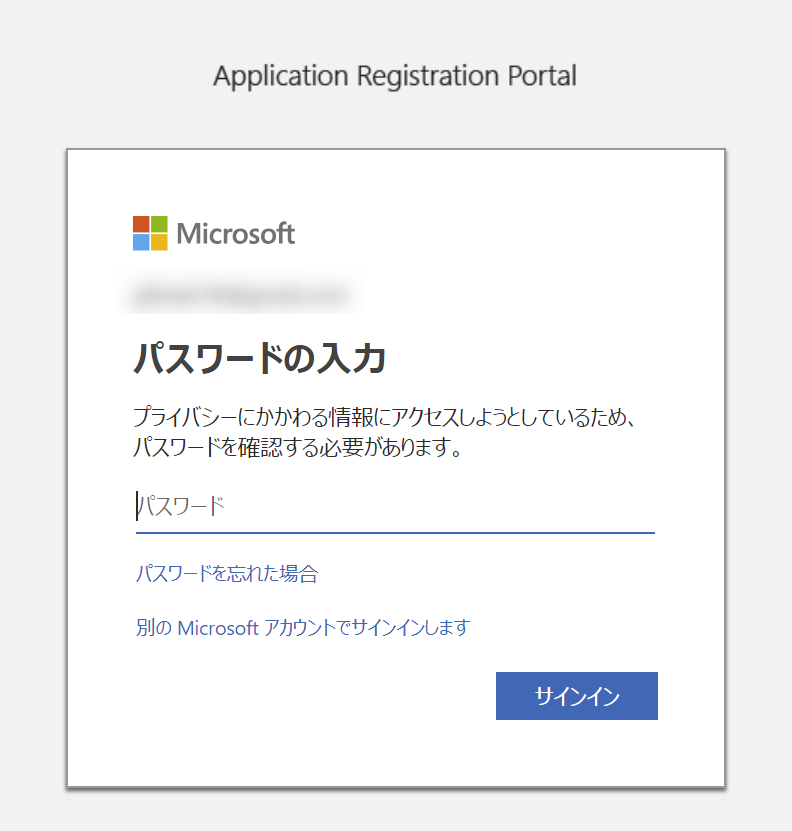This screenshot has width=792, height=831.
Task: Click the text cursor inside the password box
Action: click(136, 506)
